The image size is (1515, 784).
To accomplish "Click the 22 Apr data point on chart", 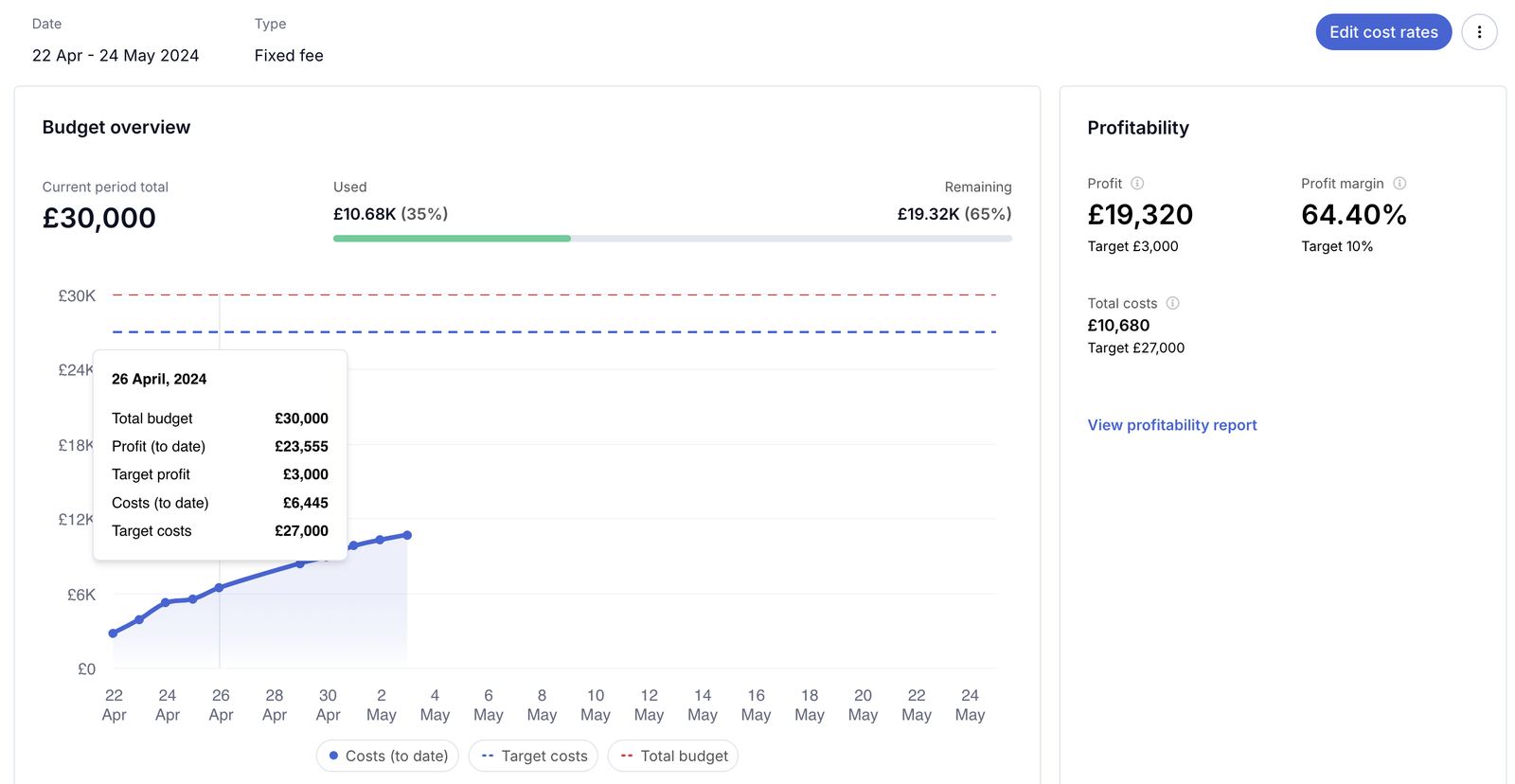I will [114, 633].
